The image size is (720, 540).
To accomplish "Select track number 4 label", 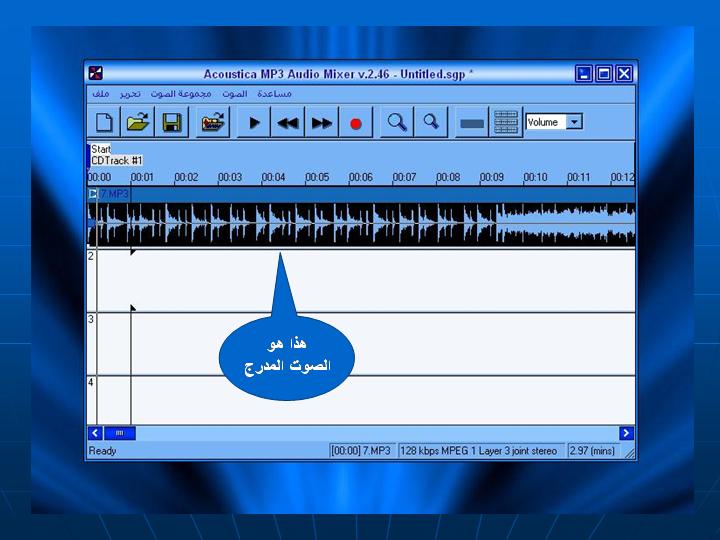I will tap(91, 382).
